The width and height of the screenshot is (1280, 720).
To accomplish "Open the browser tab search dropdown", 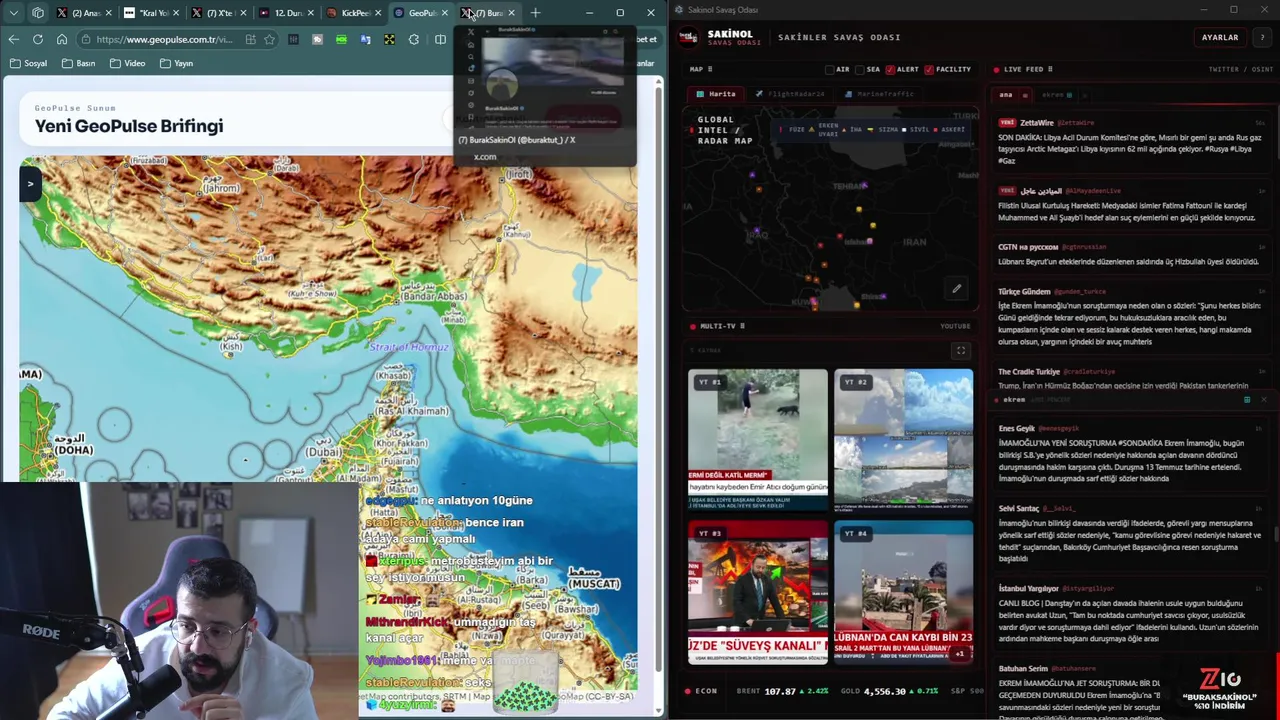I will pos(14,13).
